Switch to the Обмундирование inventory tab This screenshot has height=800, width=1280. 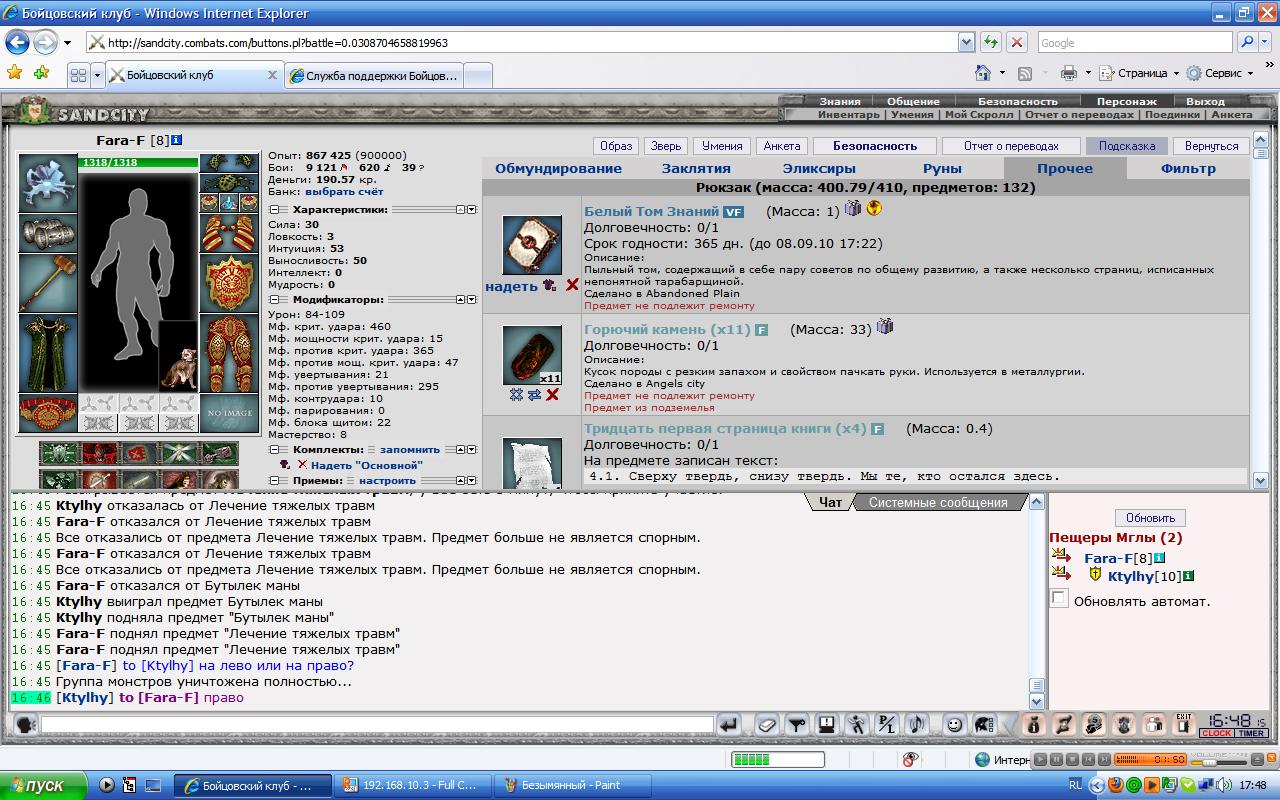(558, 168)
